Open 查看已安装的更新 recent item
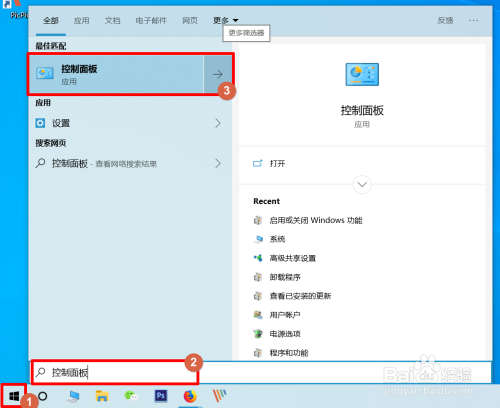Image resolution: width=500 pixels, height=408 pixels. tap(300, 296)
